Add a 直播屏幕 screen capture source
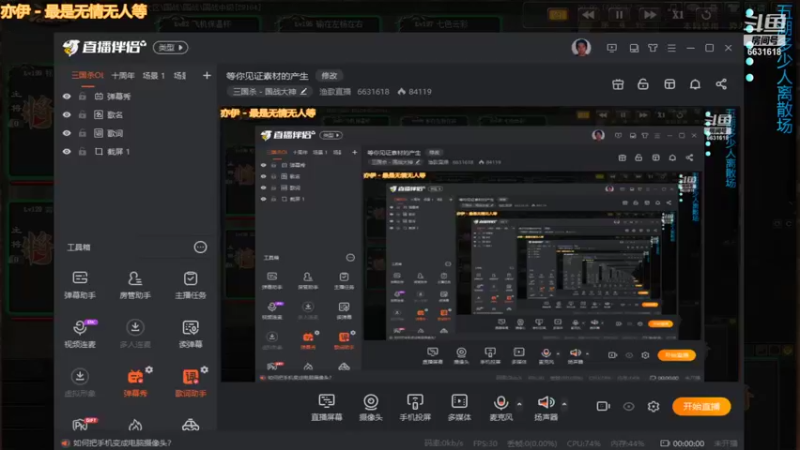Viewport: 800px width, 450px height. (x=327, y=407)
